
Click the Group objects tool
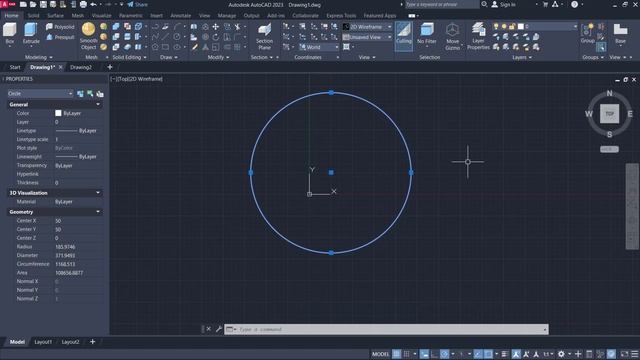point(587,33)
